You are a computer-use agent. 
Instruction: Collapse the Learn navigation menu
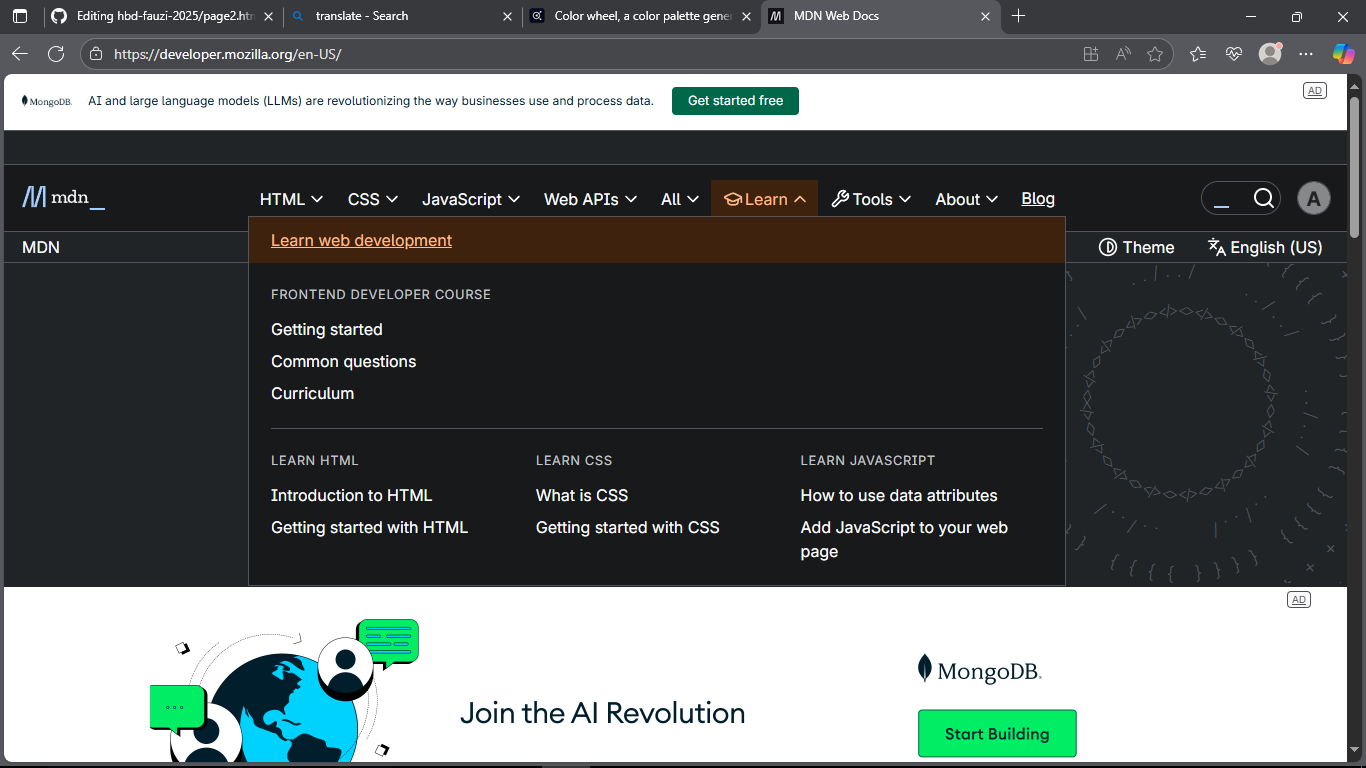pyautogui.click(x=765, y=199)
